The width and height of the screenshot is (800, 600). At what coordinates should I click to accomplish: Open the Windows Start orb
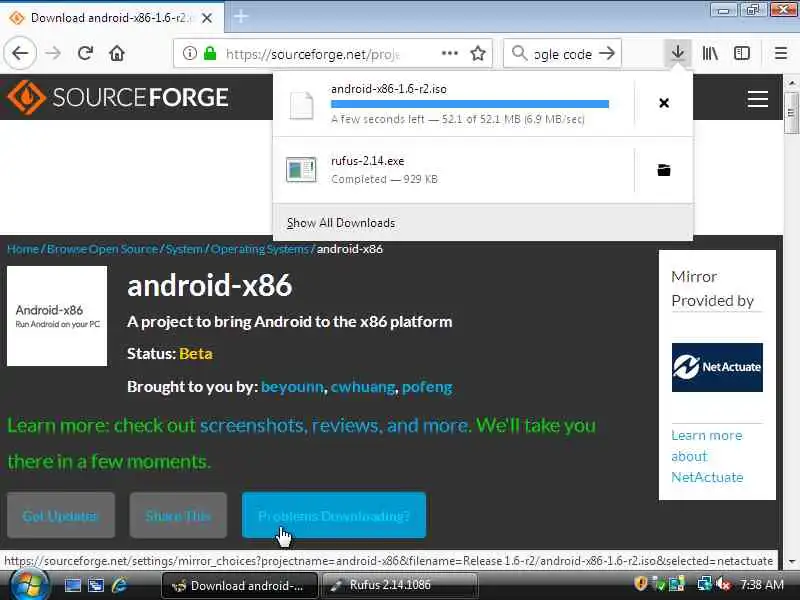pyautogui.click(x=28, y=585)
